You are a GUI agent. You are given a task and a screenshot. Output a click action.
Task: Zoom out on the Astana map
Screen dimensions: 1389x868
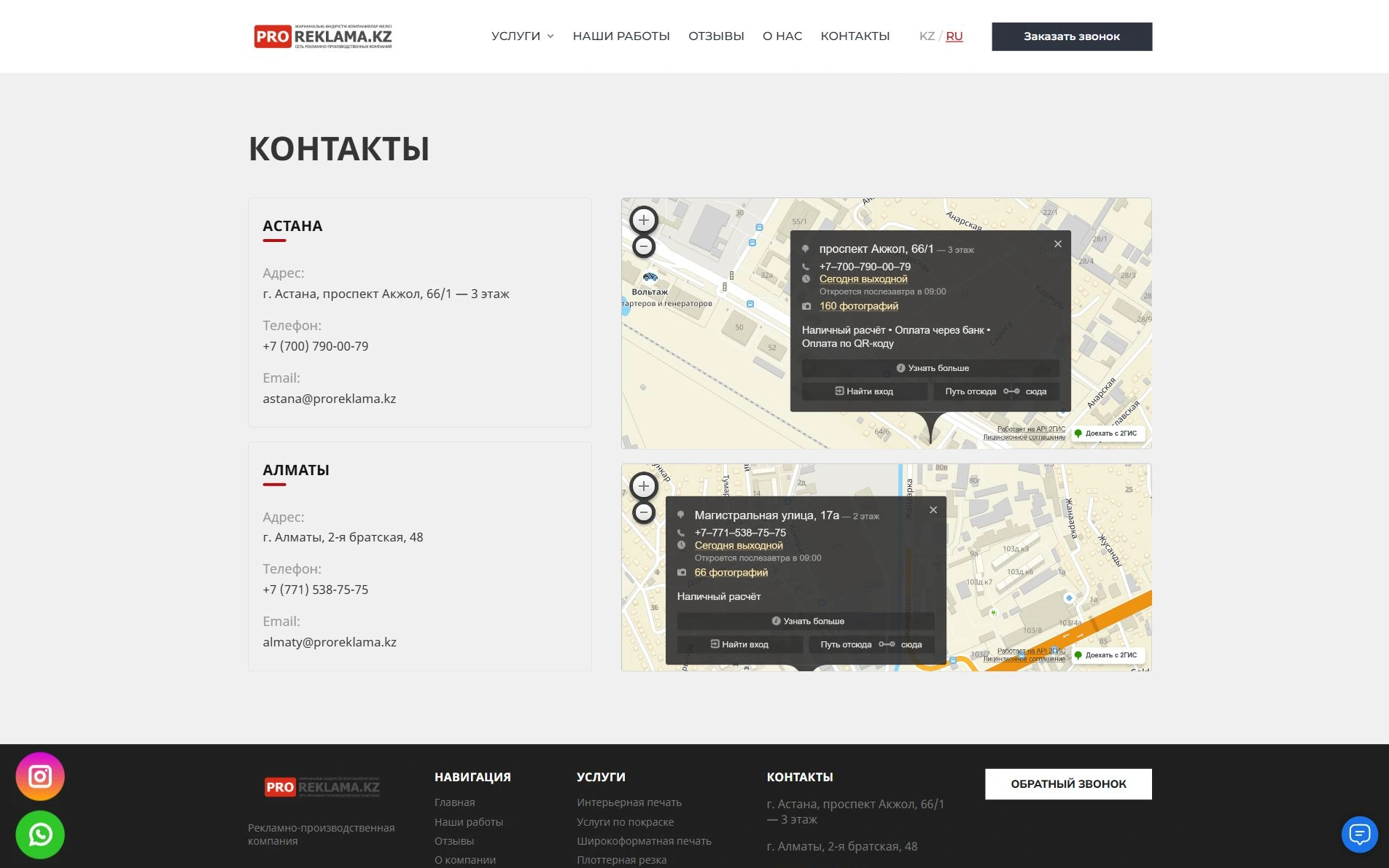click(x=643, y=246)
